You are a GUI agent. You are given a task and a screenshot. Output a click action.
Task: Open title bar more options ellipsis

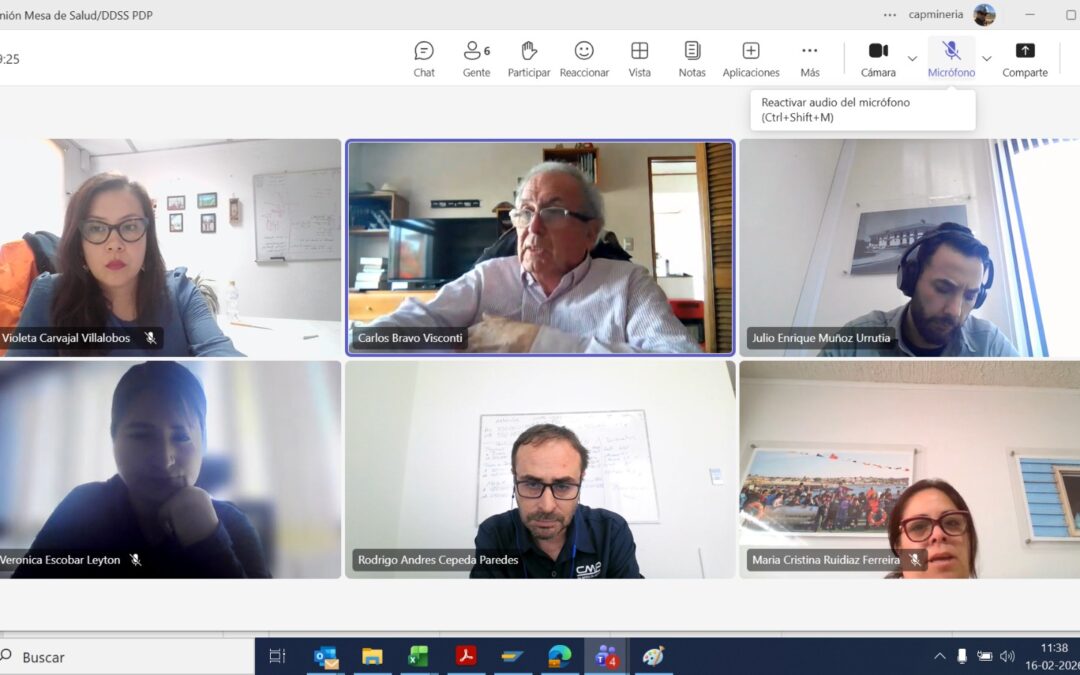click(x=890, y=15)
